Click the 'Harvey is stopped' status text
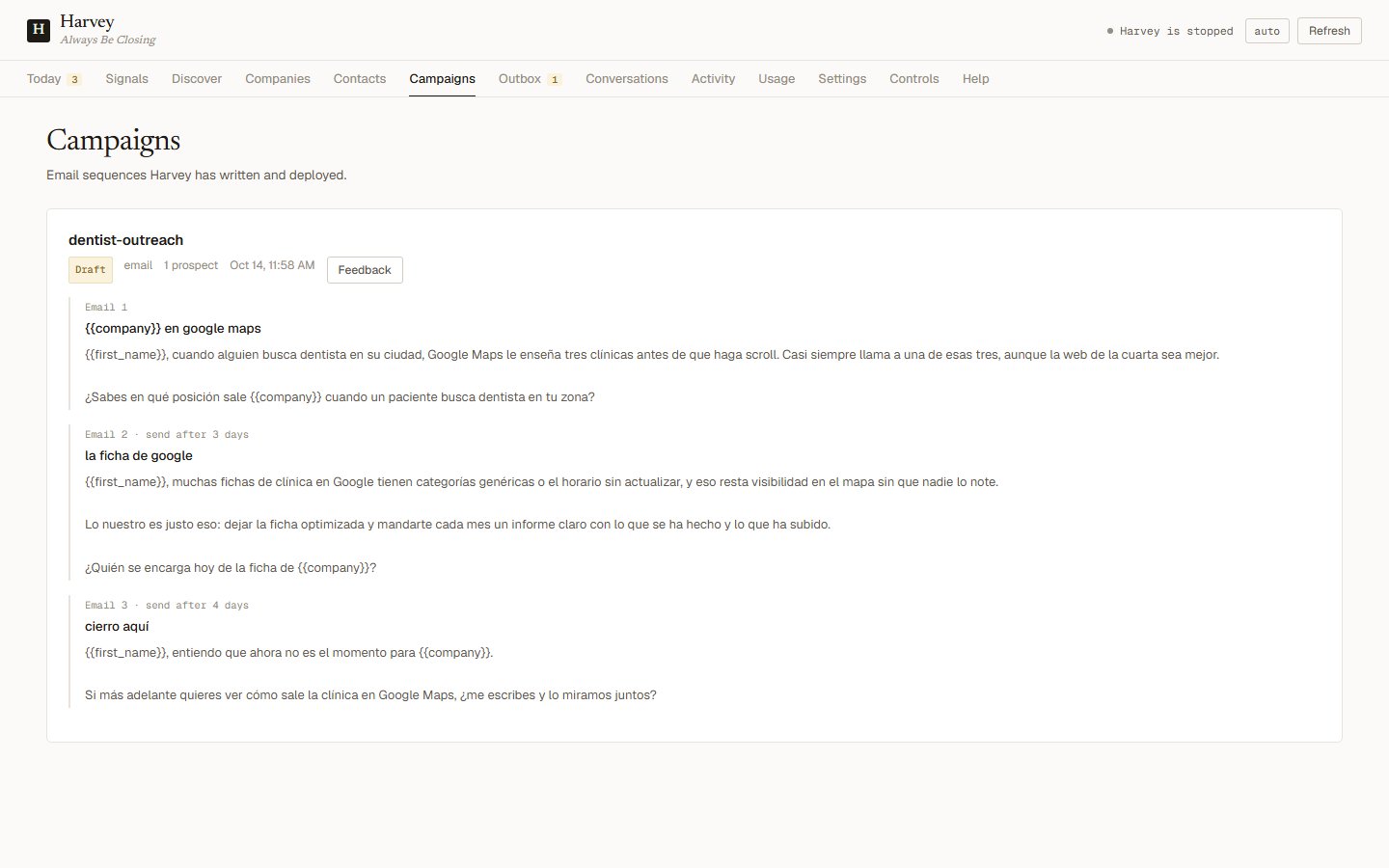 point(1176,31)
